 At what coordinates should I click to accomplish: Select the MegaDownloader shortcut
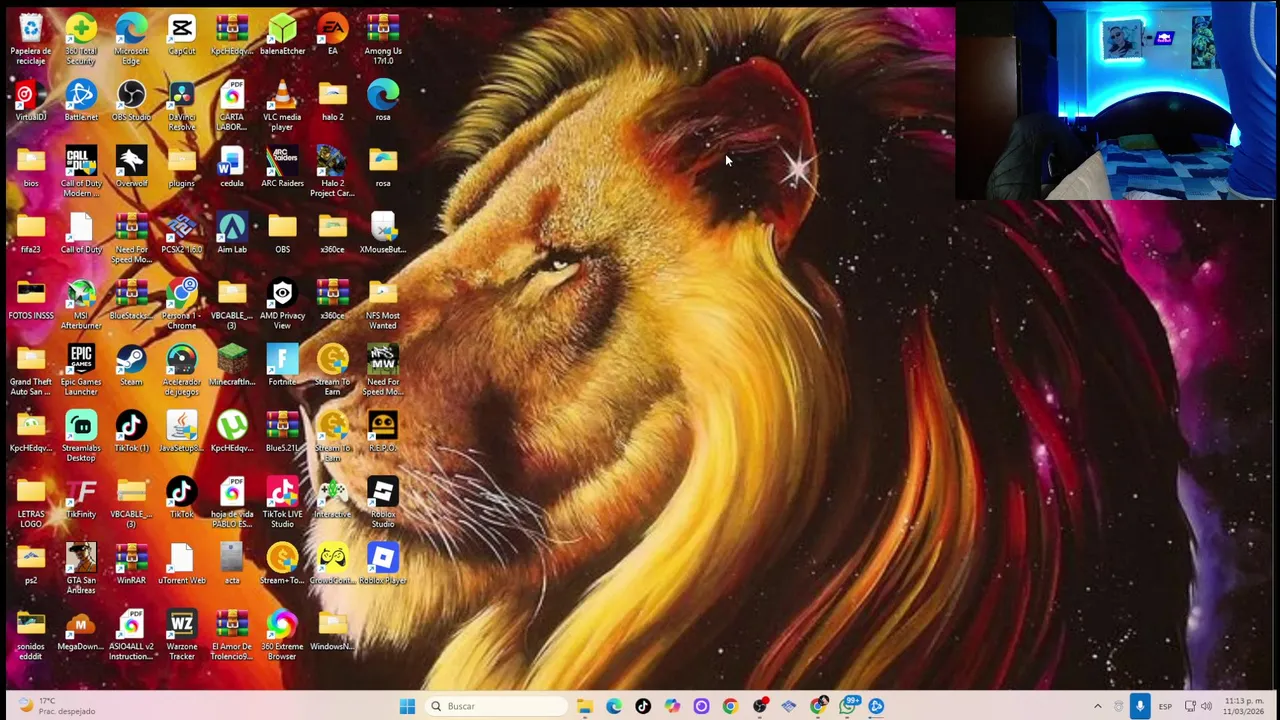[x=81, y=630]
